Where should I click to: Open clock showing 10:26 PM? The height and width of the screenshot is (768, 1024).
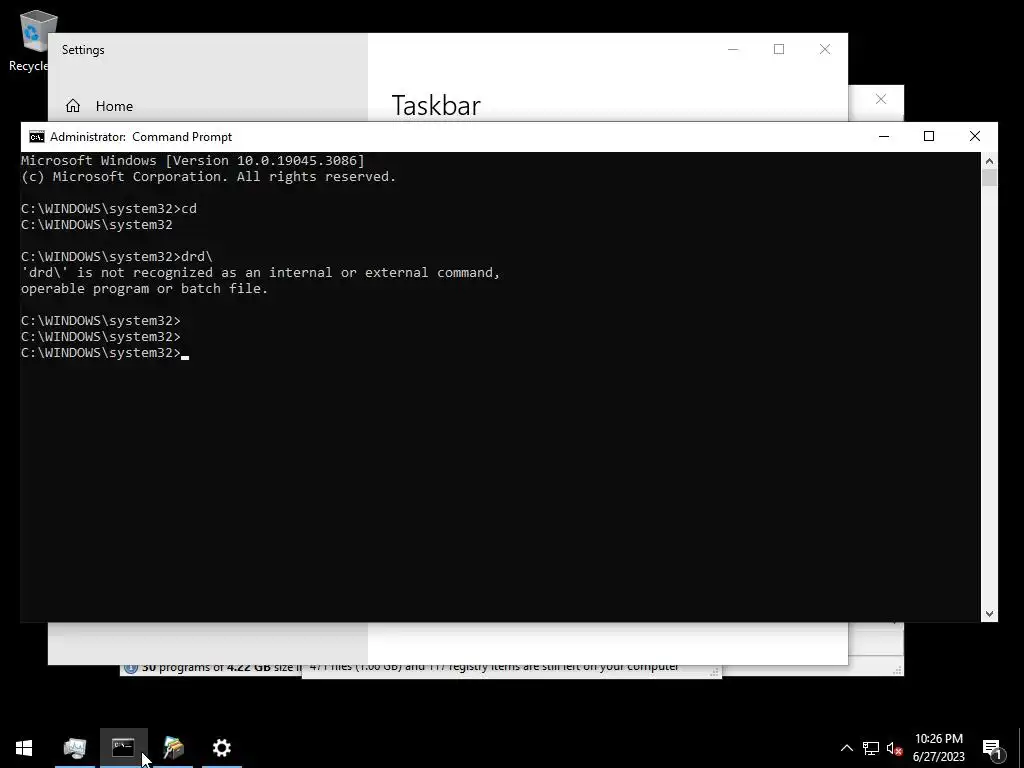click(938, 748)
